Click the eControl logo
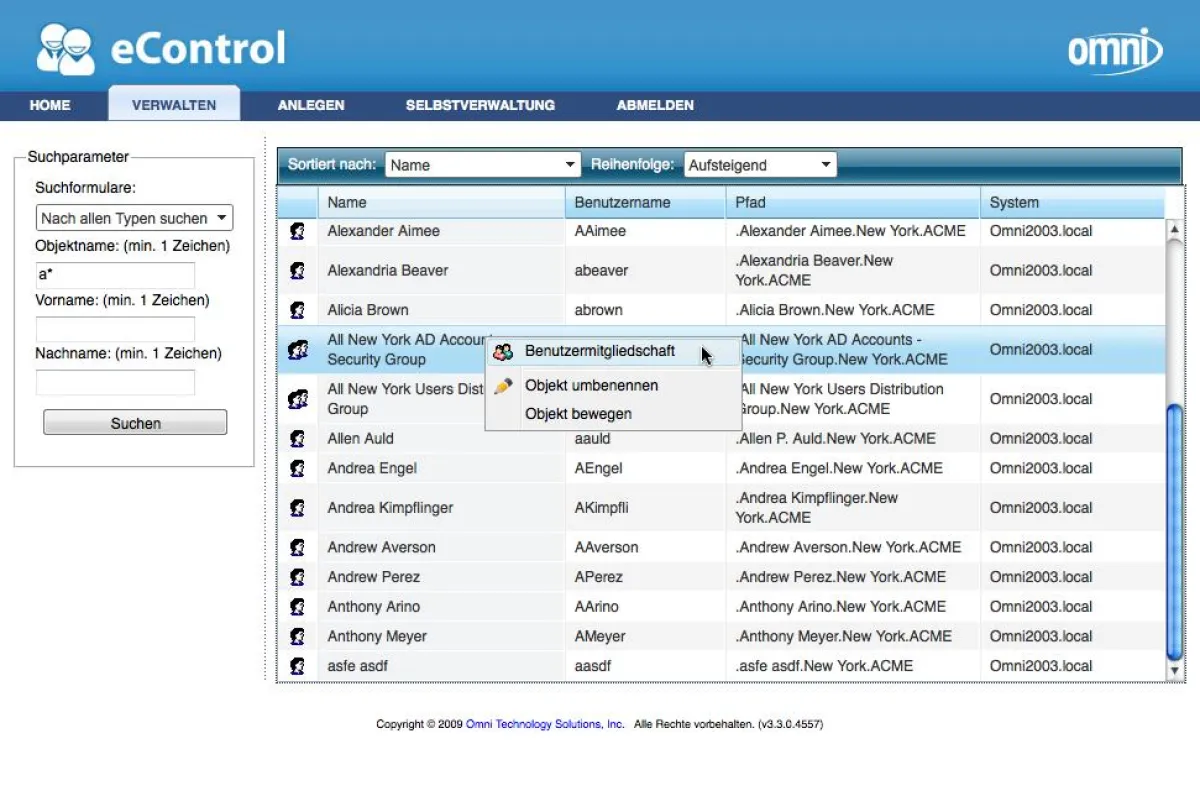This screenshot has height=791, width=1200. pos(160,44)
